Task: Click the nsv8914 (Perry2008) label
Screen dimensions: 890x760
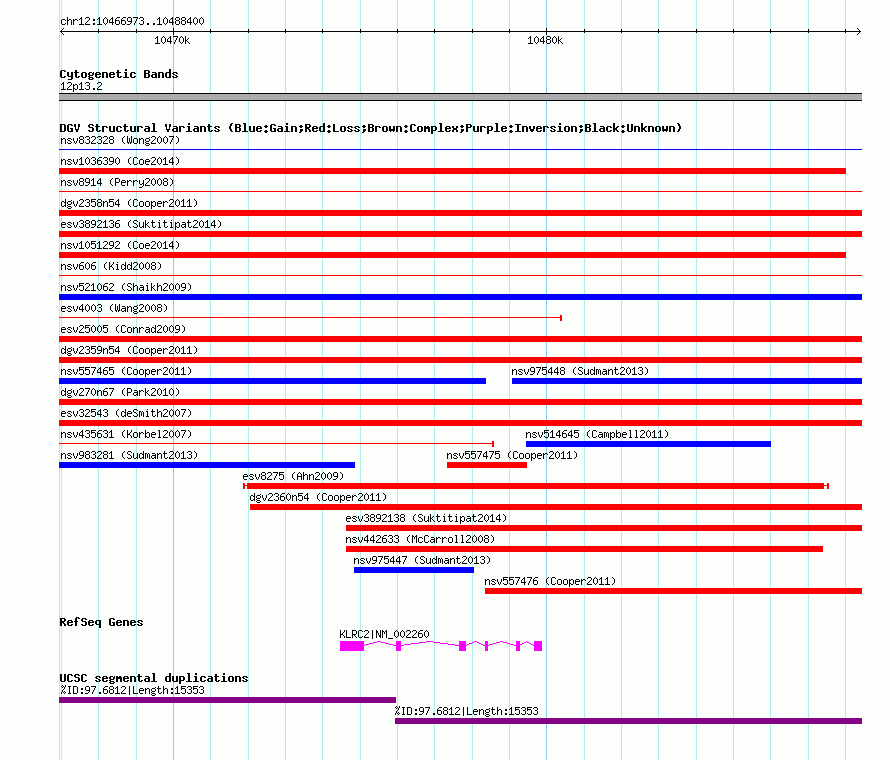Action: click(x=117, y=182)
